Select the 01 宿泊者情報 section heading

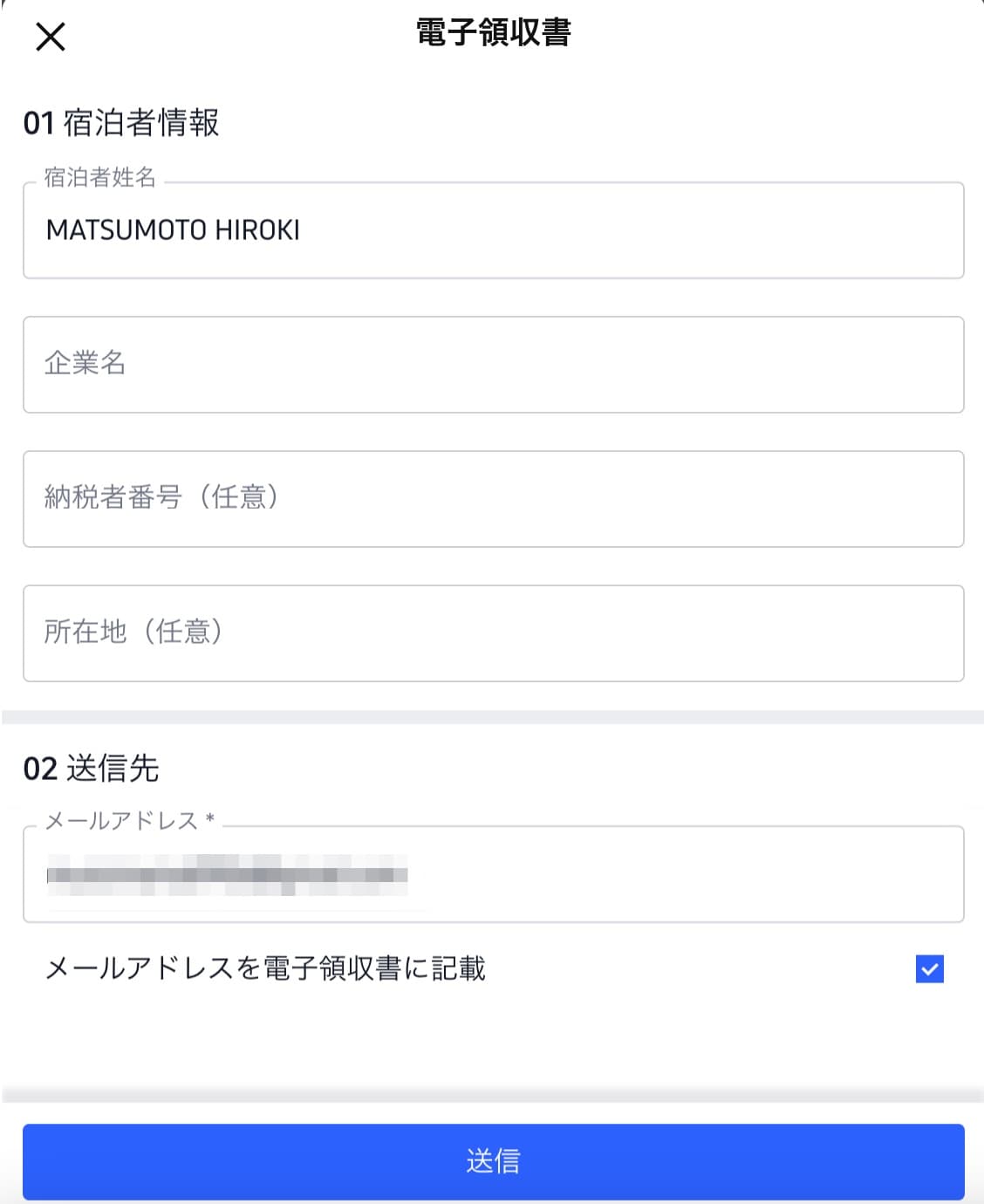pyautogui.click(x=121, y=123)
